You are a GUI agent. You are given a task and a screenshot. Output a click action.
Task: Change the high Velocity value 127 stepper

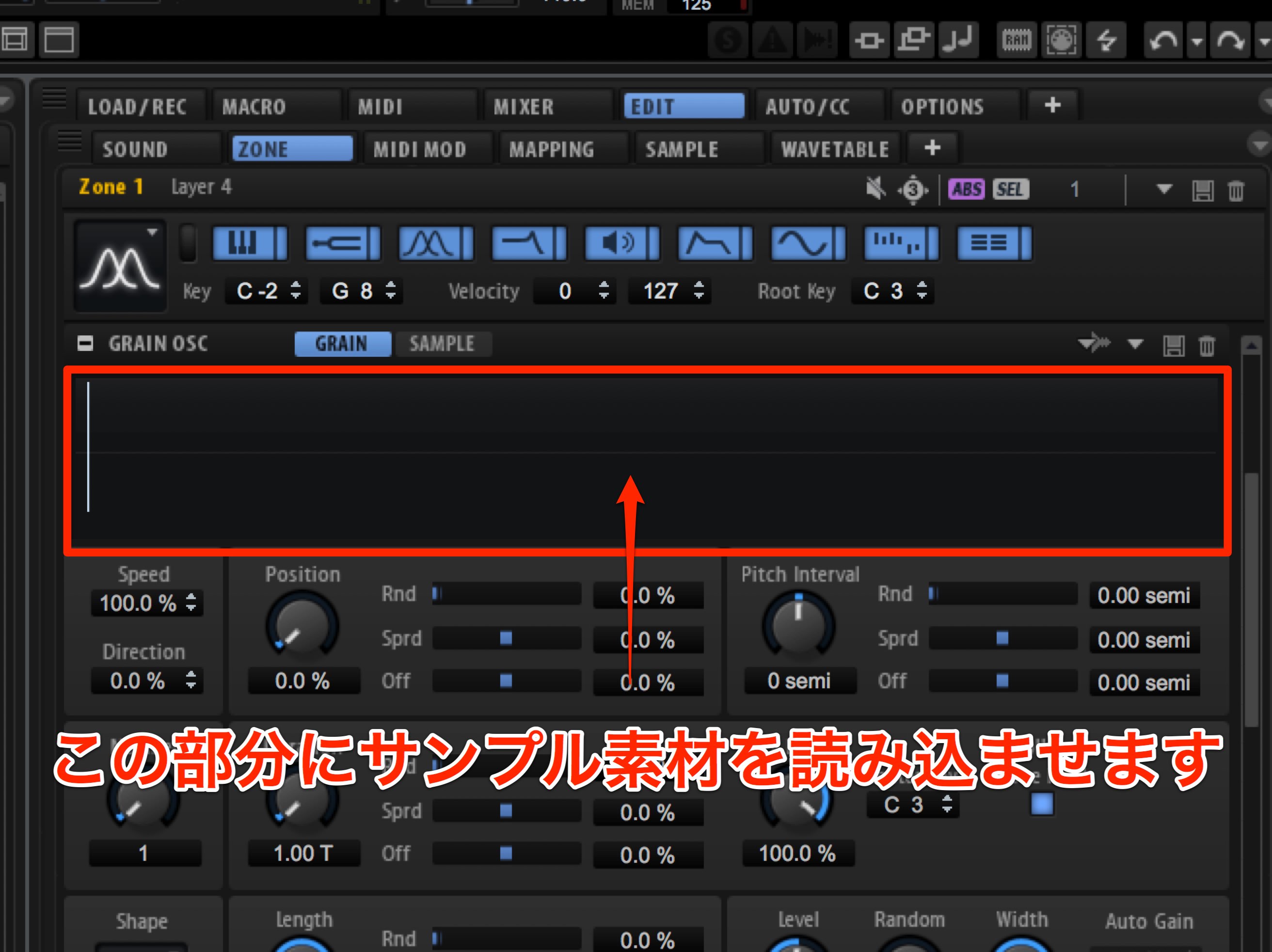tap(699, 290)
